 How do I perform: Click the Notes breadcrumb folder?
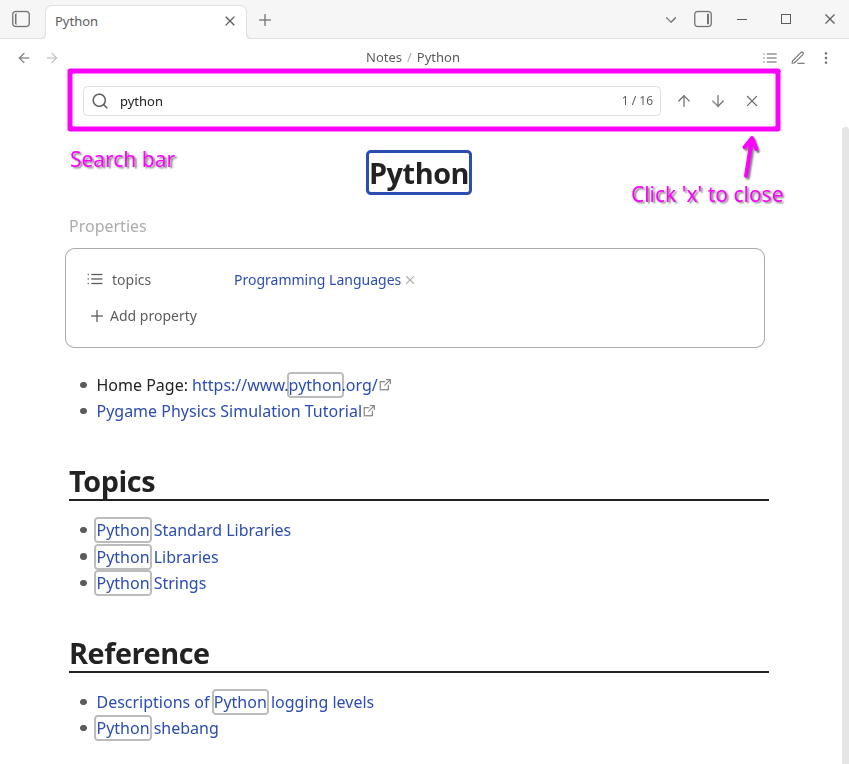(383, 58)
